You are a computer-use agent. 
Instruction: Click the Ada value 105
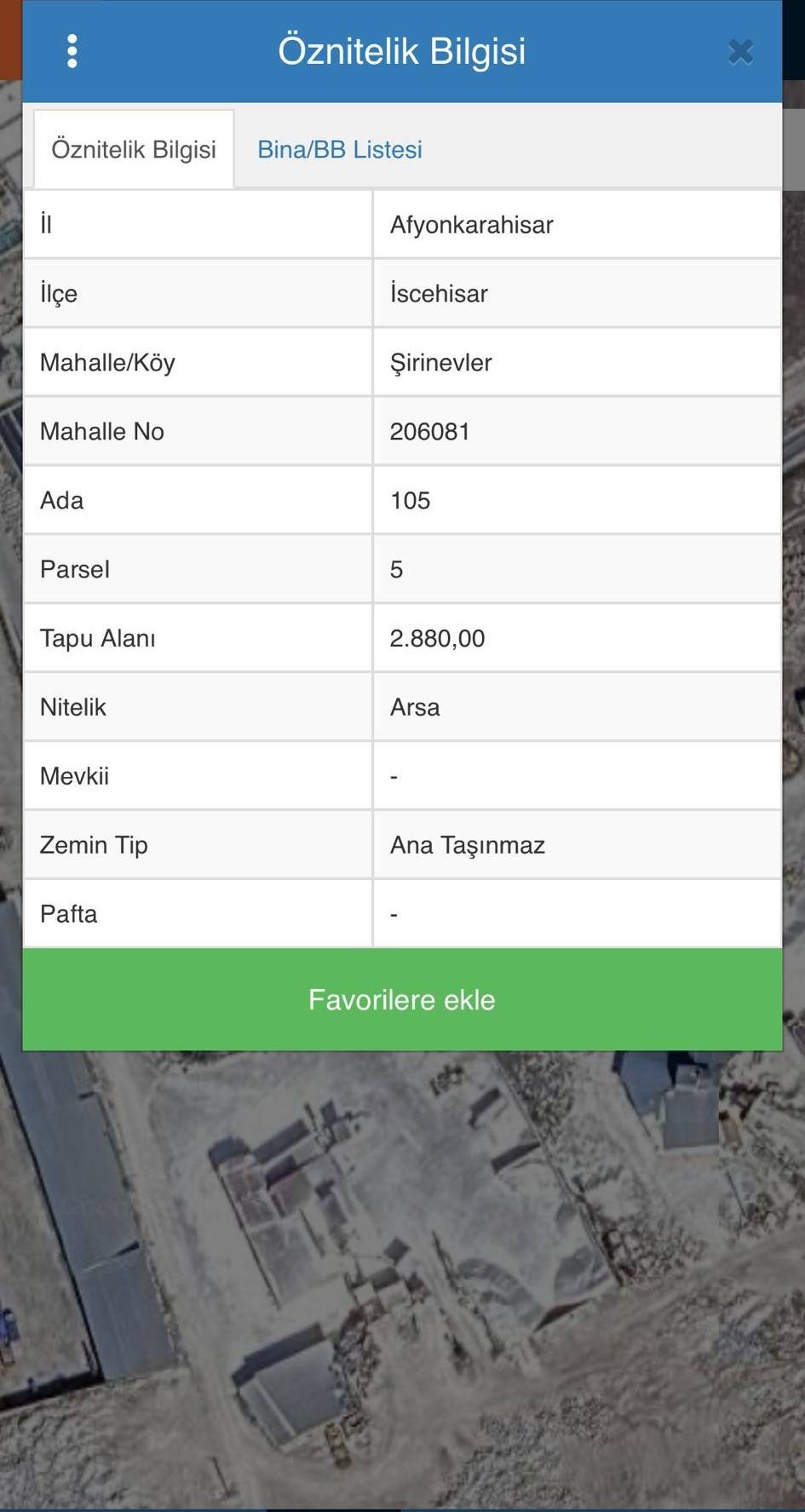click(x=410, y=501)
